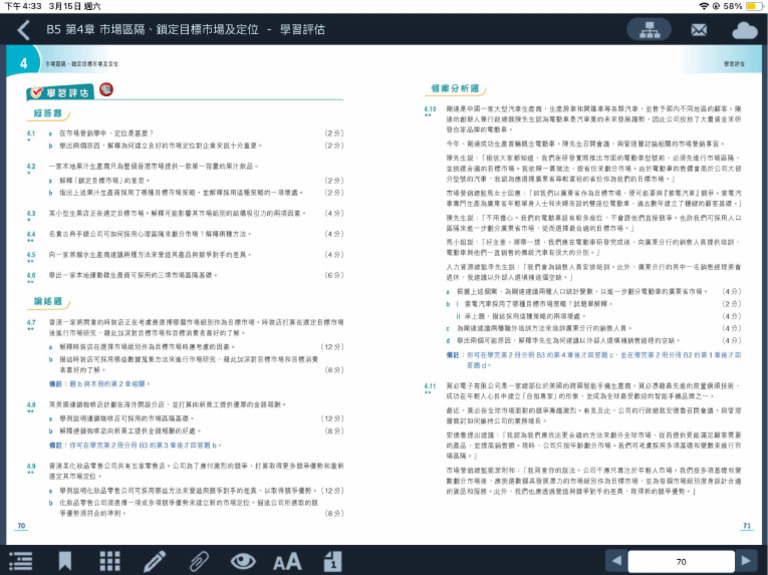Viewport: 768px width, 575px height.
Task: Tap the left page number 70
Action: (21, 526)
